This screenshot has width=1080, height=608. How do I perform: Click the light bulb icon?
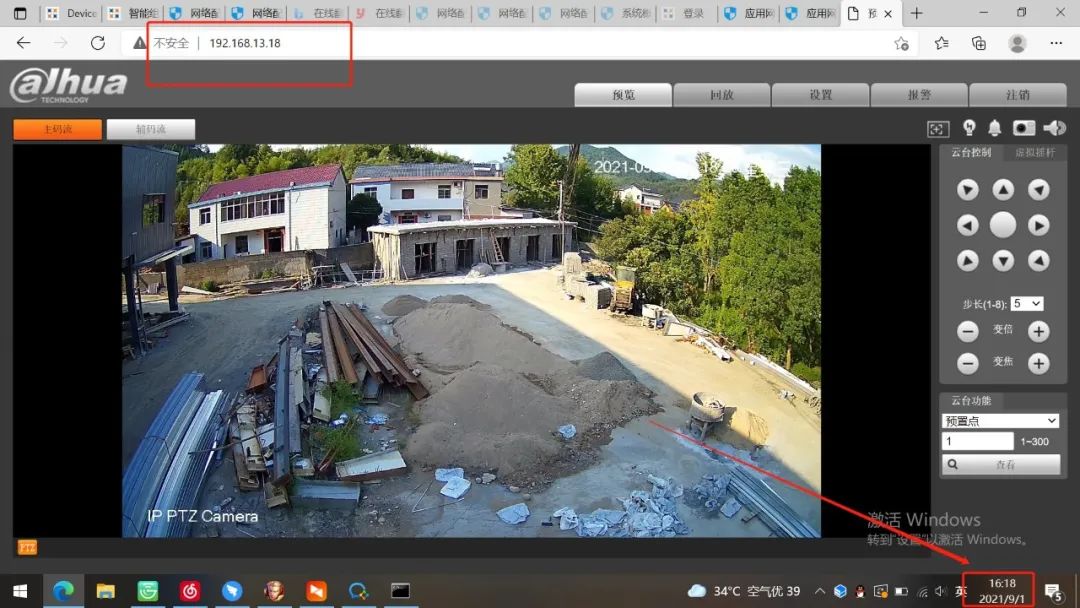(969, 128)
